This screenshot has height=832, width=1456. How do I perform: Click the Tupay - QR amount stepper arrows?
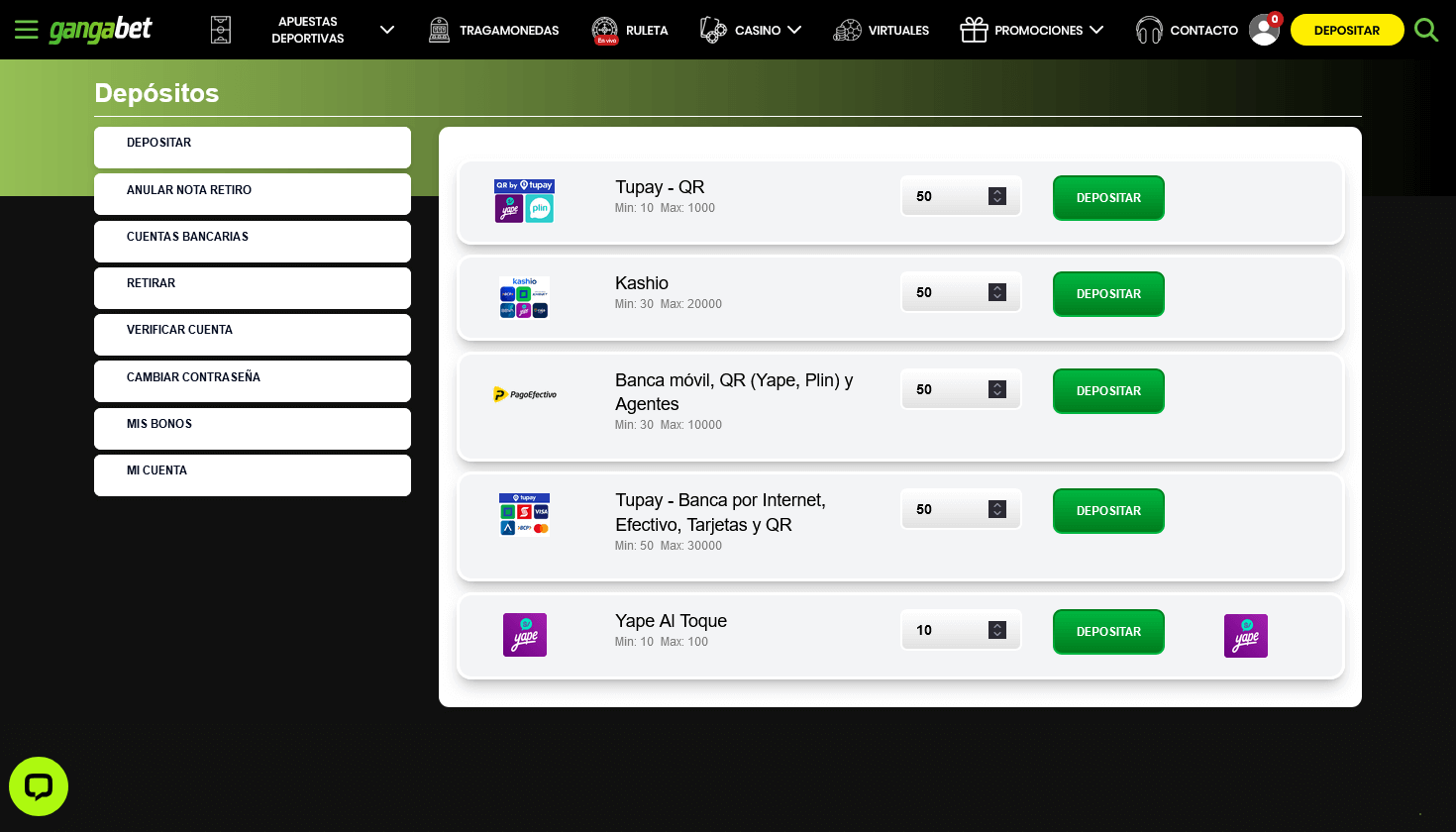[997, 196]
